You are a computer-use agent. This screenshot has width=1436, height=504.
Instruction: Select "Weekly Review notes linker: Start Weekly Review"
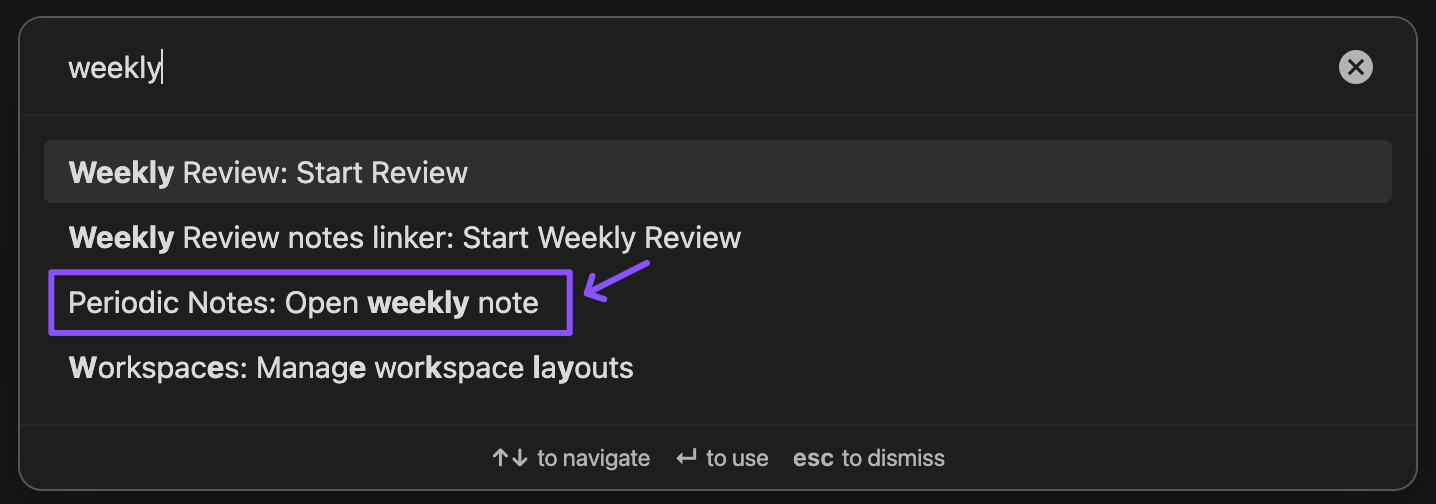click(405, 238)
